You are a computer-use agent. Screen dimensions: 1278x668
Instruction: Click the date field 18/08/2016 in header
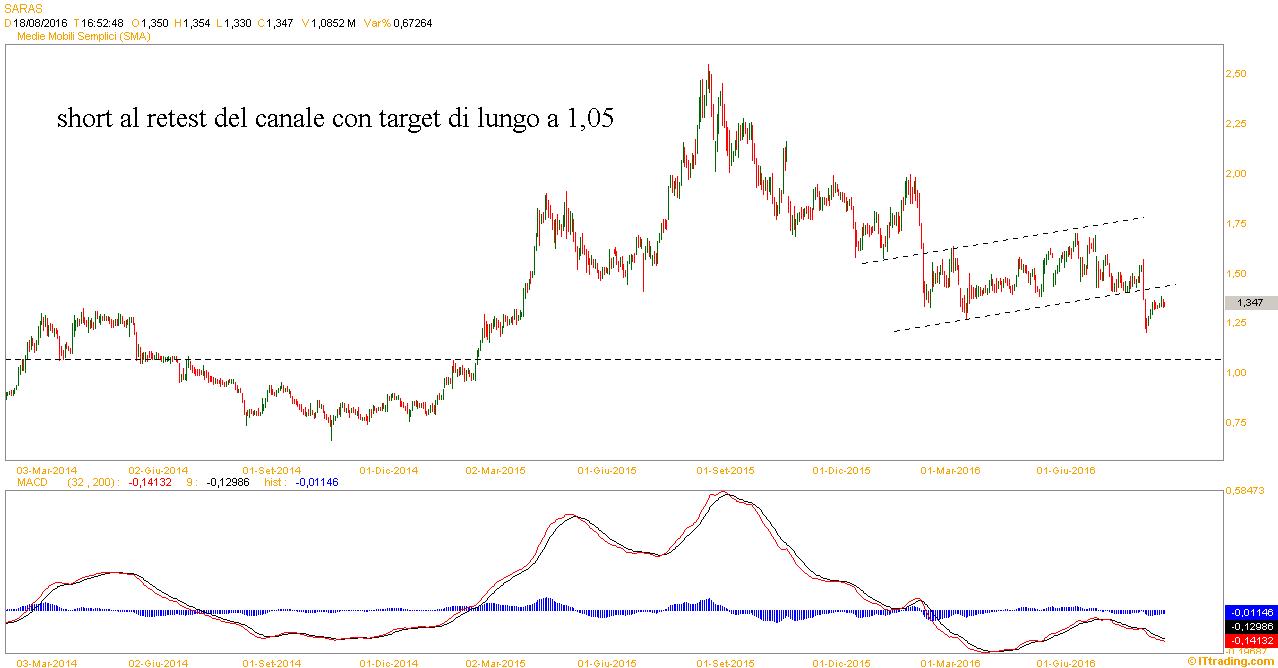[40, 22]
